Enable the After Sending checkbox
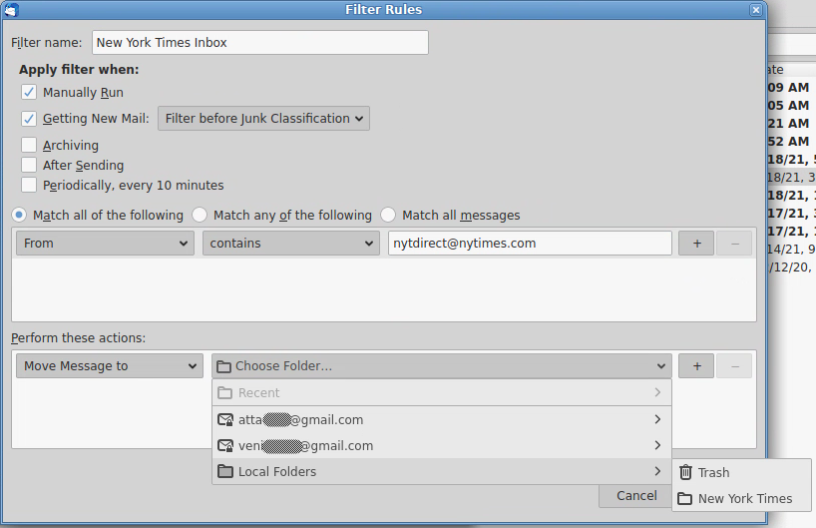Image resolution: width=816 pixels, height=528 pixels. pyautogui.click(x=29, y=165)
